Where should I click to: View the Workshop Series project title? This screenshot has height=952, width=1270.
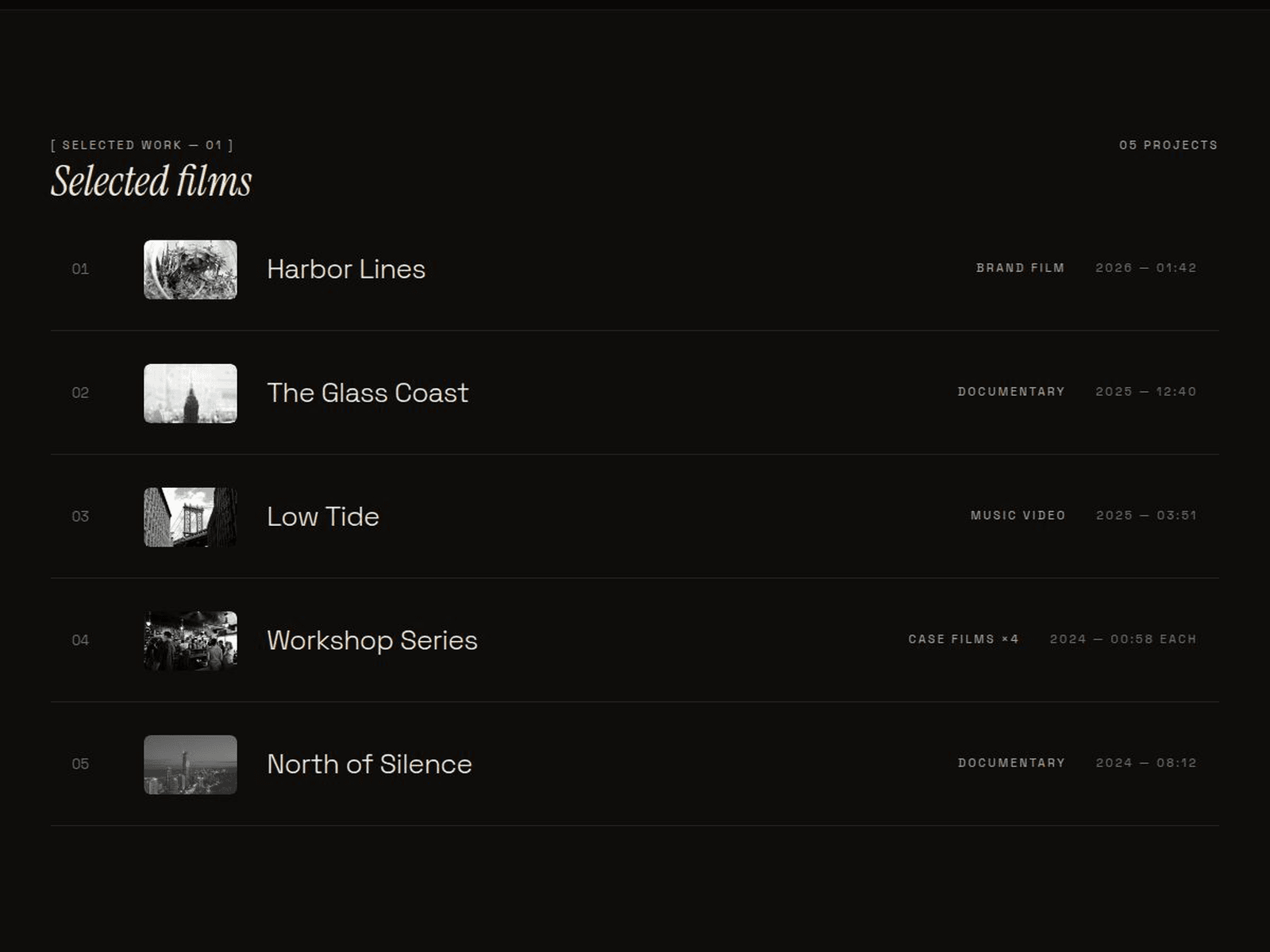[x=372, y=641]
